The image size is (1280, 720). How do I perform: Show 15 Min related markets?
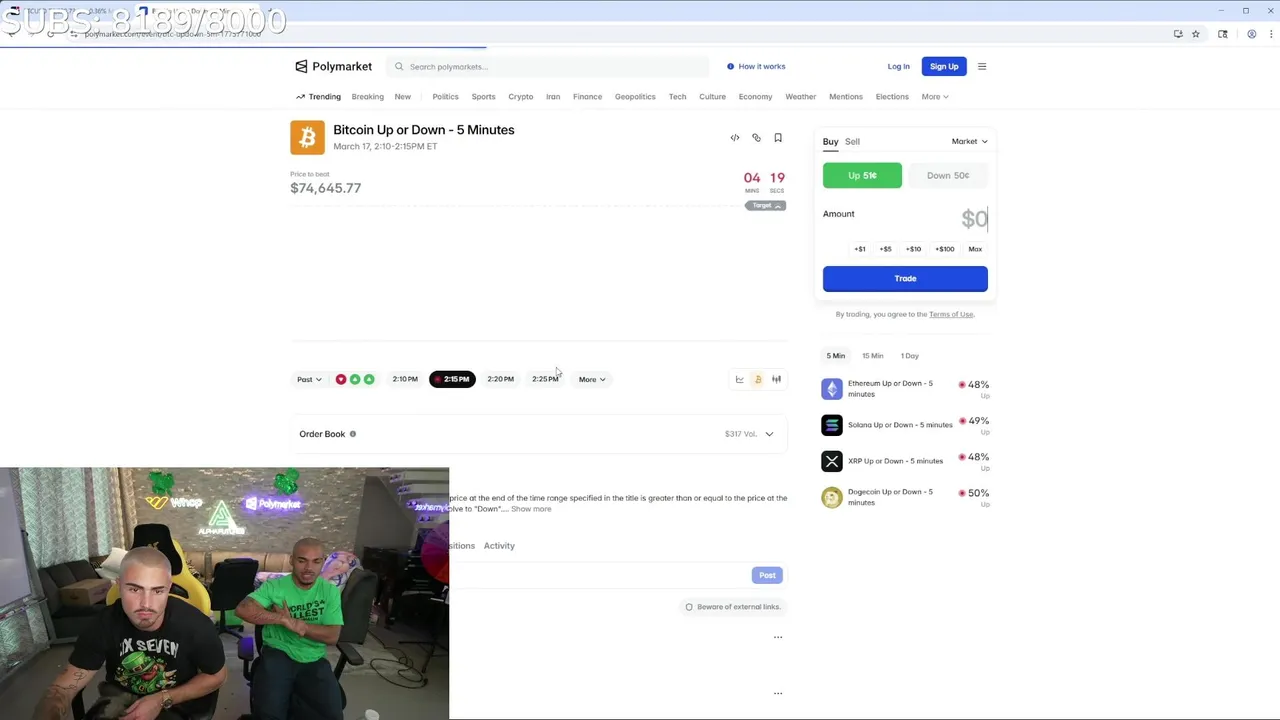point(873,356)
